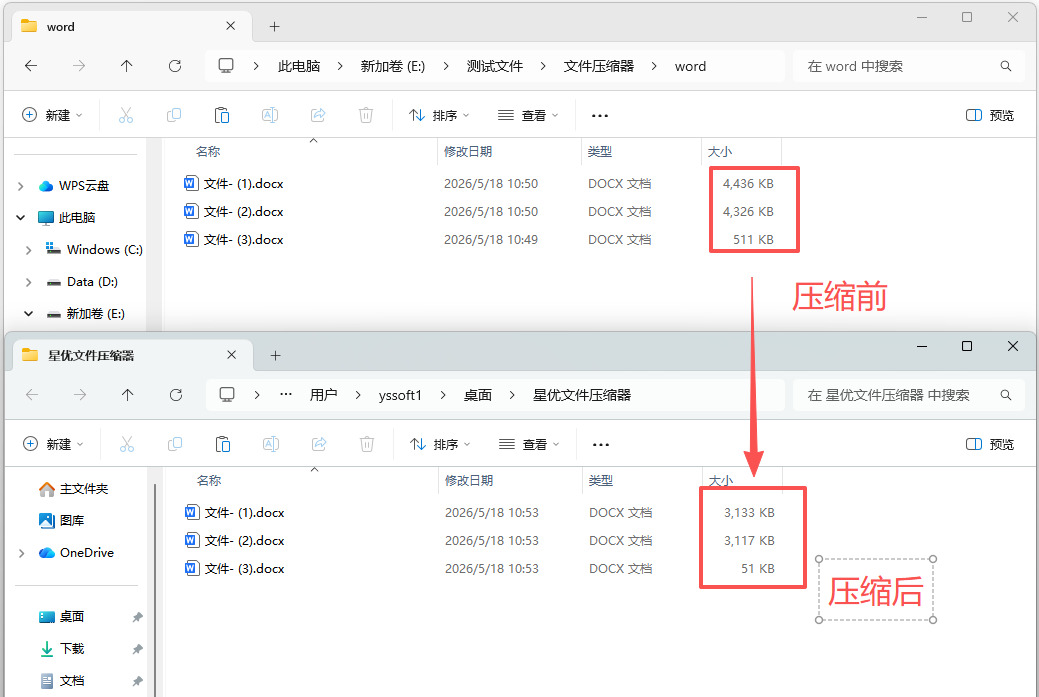Open 查看 dropdown in 星优文件压缩器 window
Viewport: 1039px width, 697px height.
point(529,444)
